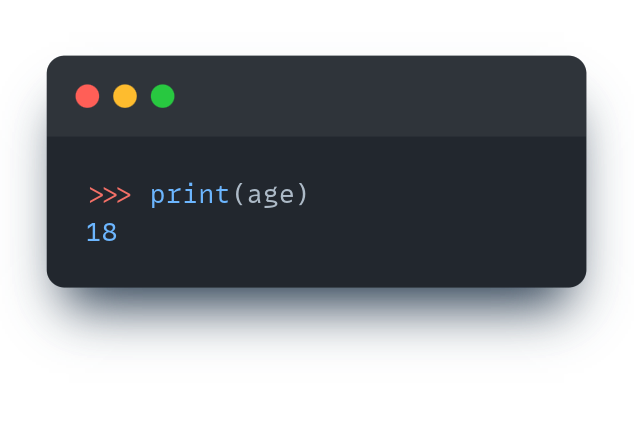Click the output value 18
The image size is (634, 433).
tap(102, 233)
